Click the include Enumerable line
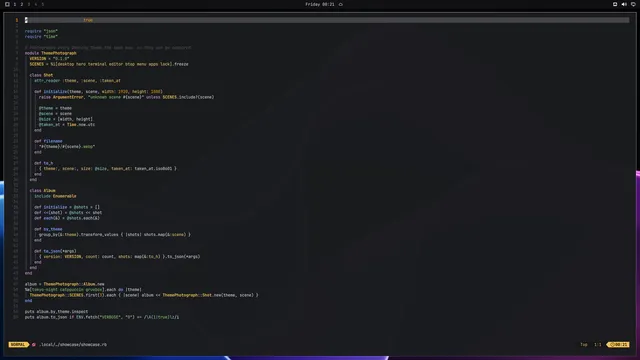The image size is (640, 360). [55, 196]
